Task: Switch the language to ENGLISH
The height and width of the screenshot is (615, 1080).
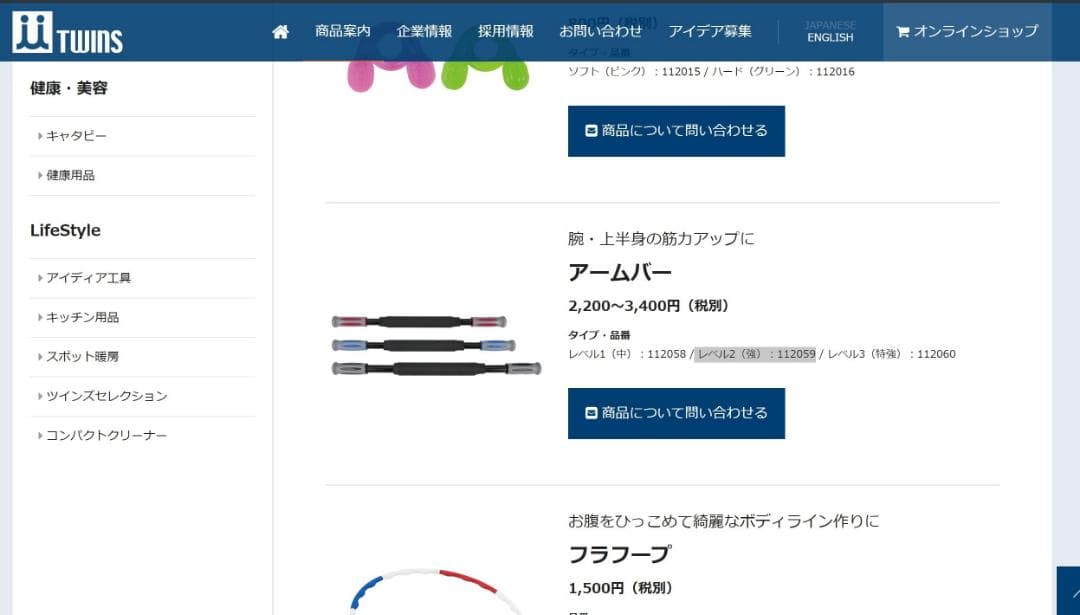Action: pos(830,38)
